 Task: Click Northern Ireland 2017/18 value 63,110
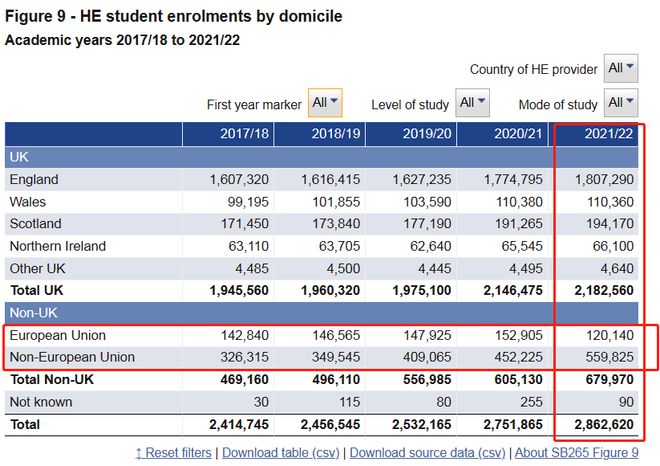tap(248, 246)
